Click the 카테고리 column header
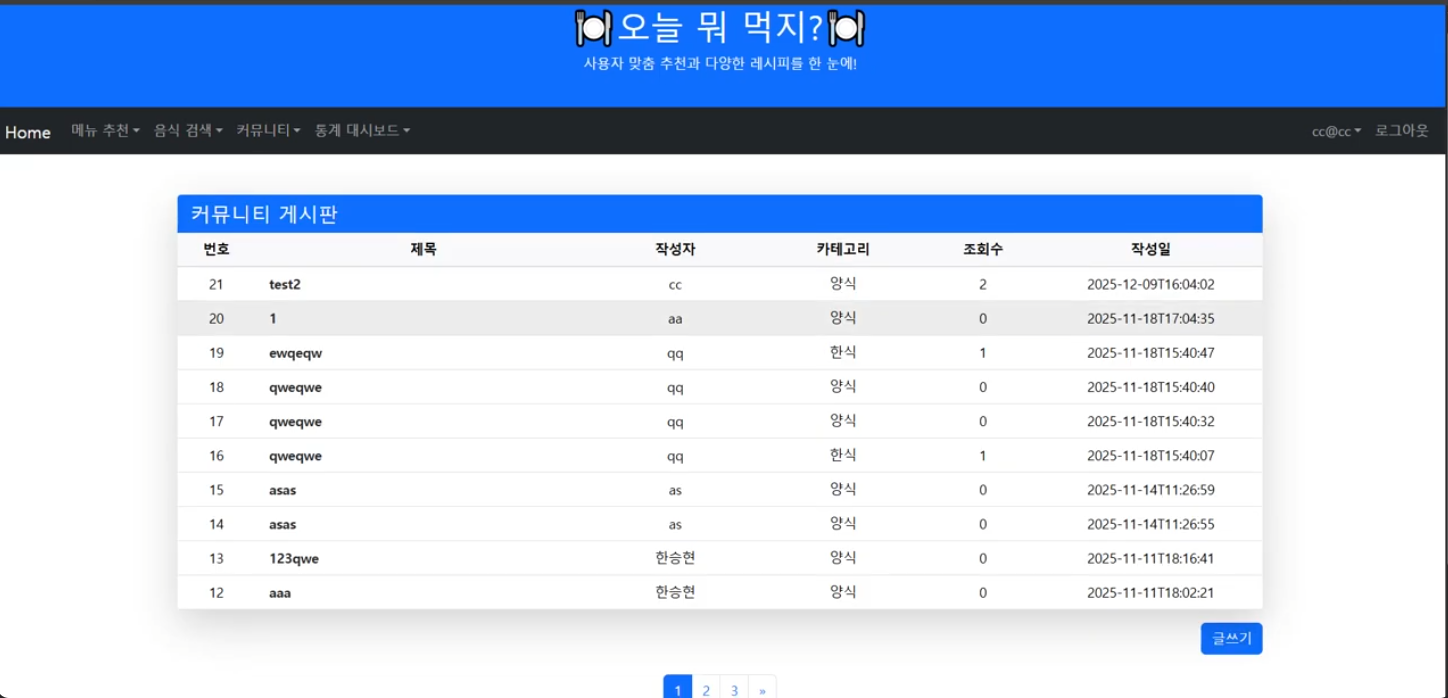1448x698 pixels. coord(843,250)
